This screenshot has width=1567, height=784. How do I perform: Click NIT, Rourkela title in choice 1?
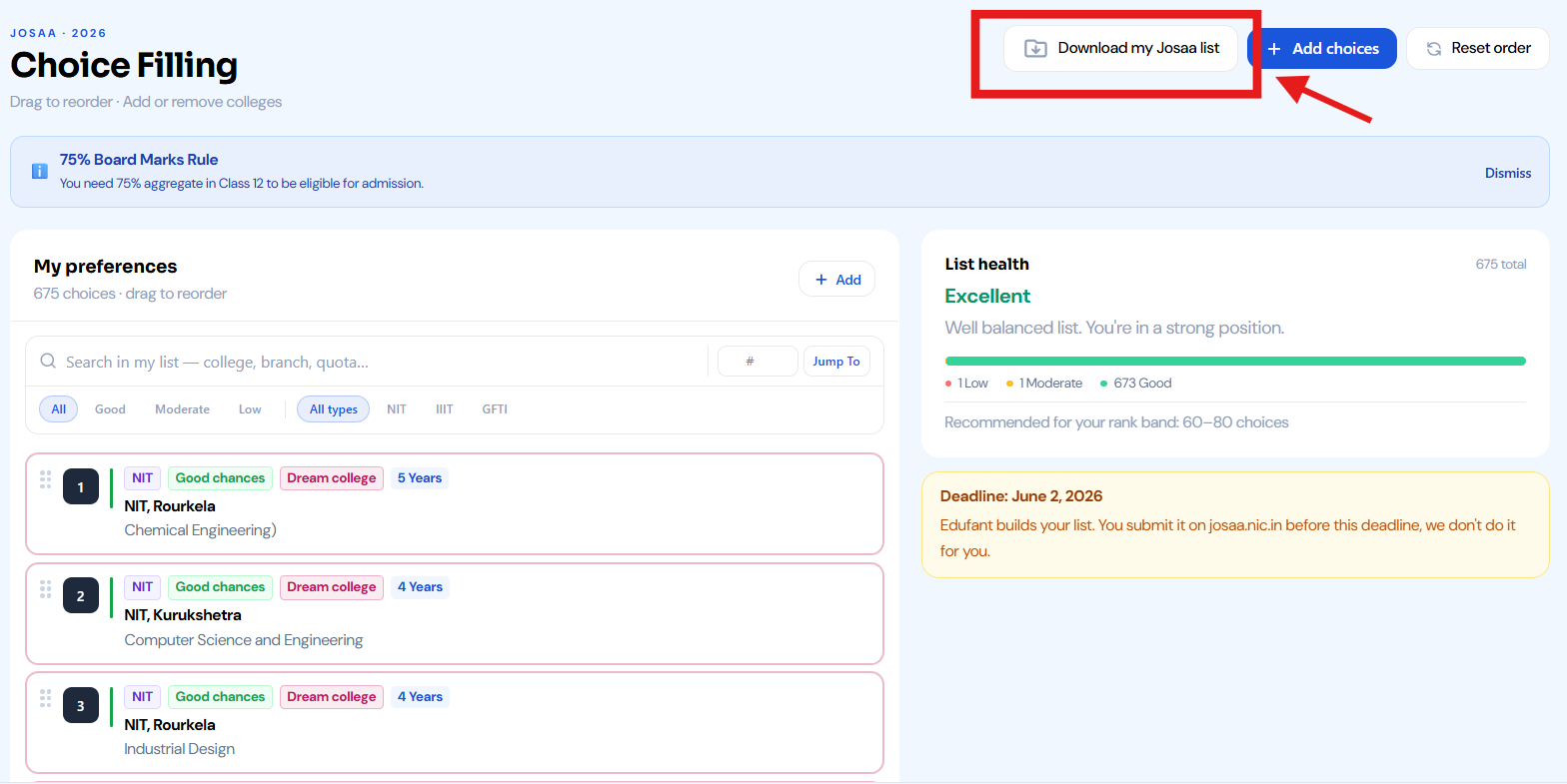click(x=170, y=506)
